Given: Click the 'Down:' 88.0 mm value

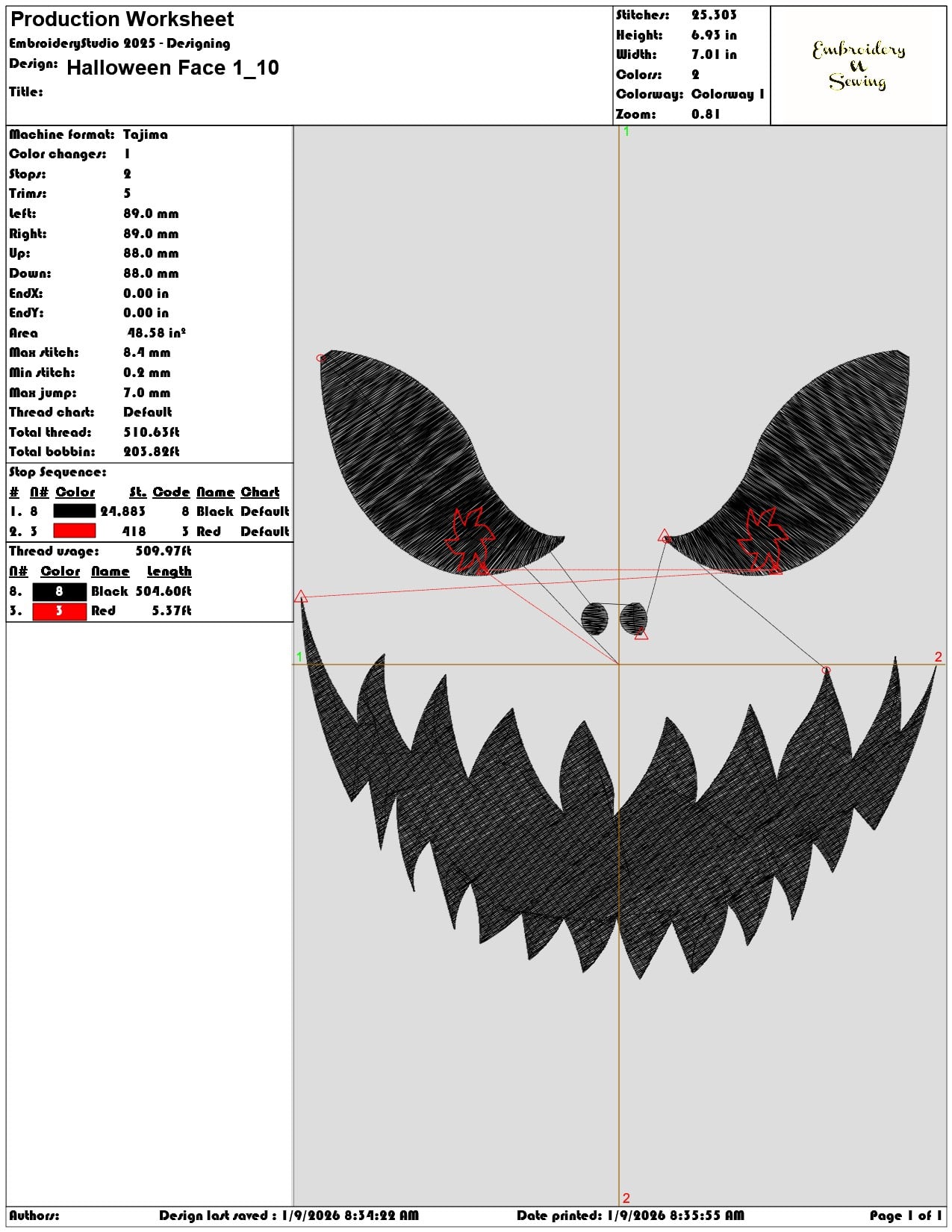Looking at the screenshot, I should (151, 273).
